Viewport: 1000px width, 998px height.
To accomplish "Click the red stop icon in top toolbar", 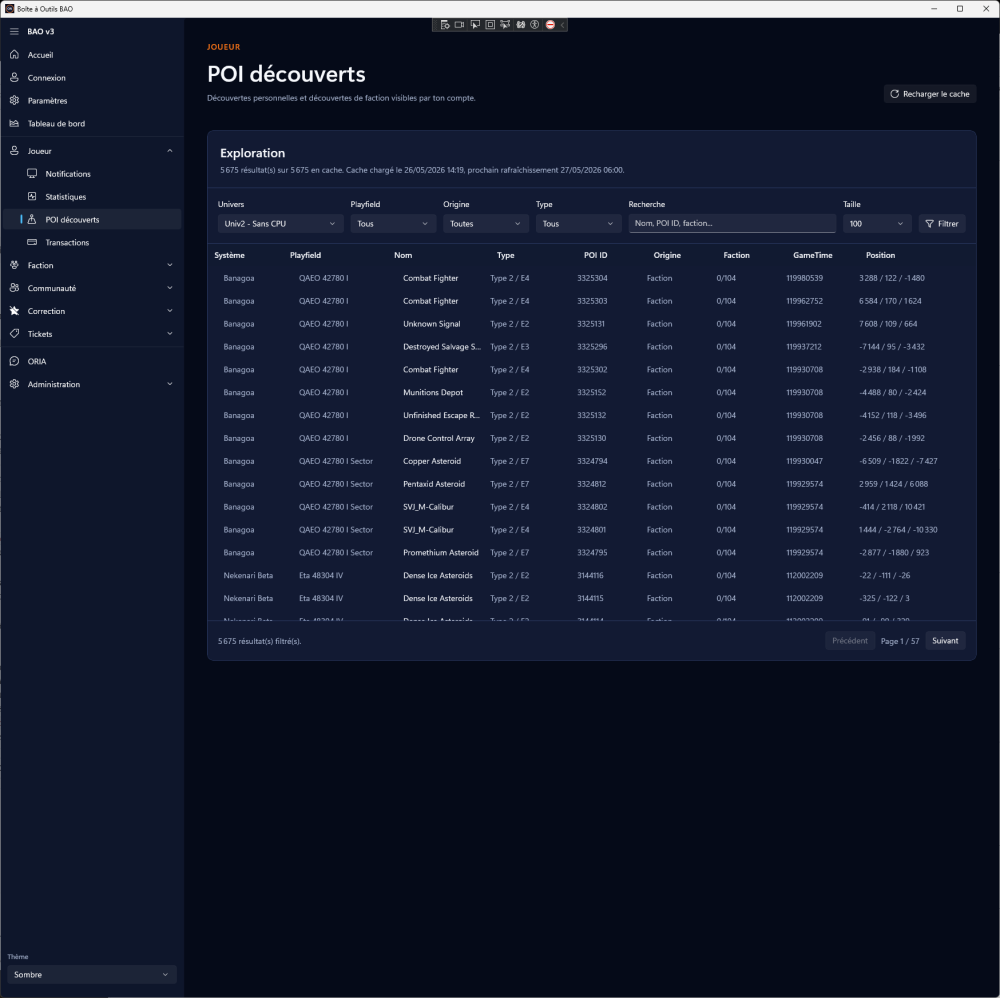I will pos(550,25).
